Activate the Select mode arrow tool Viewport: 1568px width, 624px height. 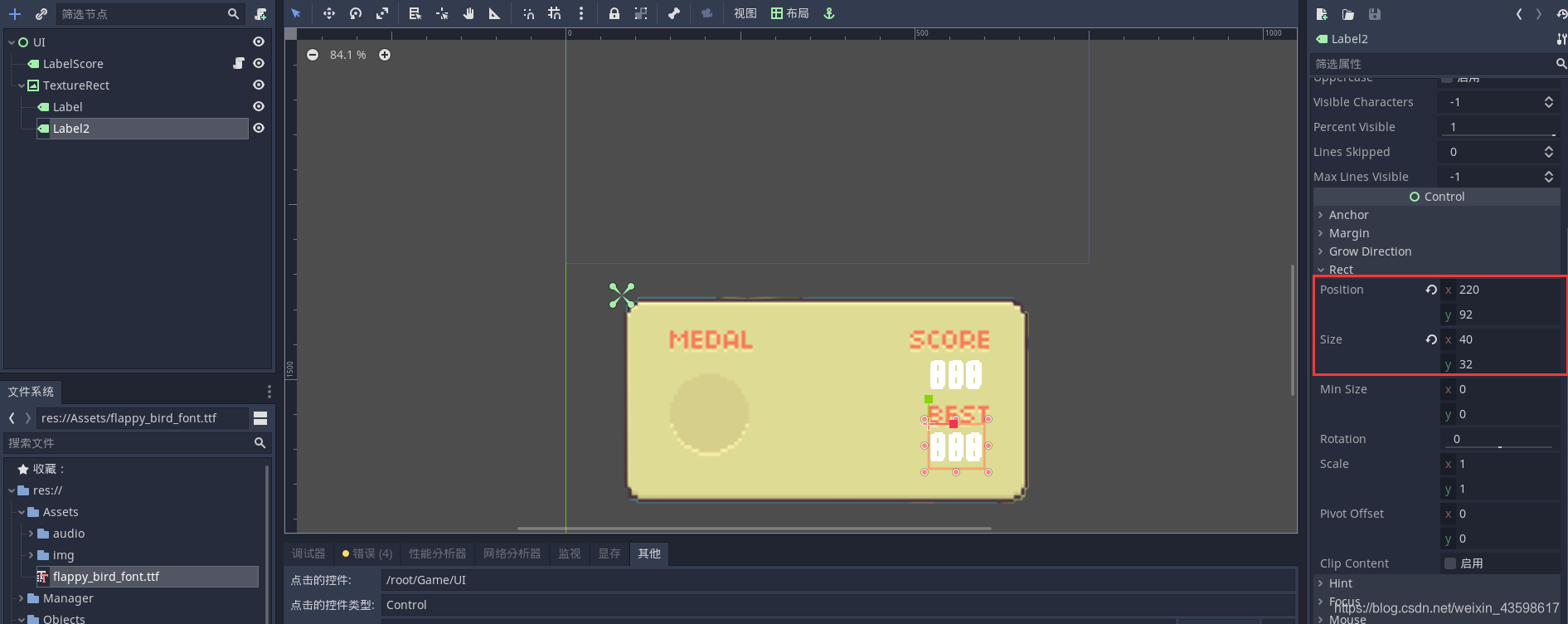[x=296, y=13]
